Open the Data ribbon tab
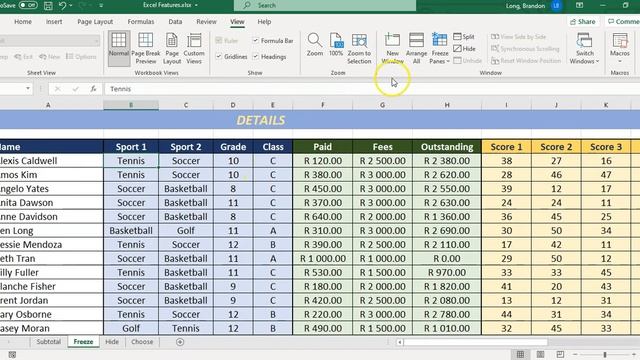 175,22
